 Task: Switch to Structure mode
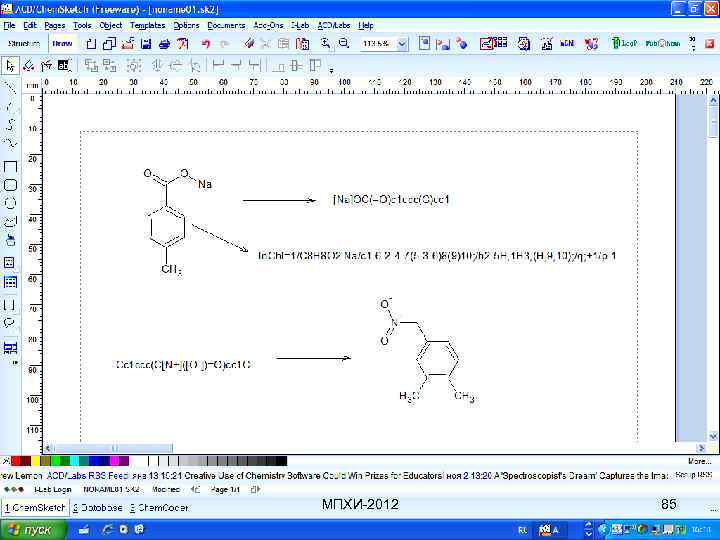pyautogui.click(x=24, y=44)
